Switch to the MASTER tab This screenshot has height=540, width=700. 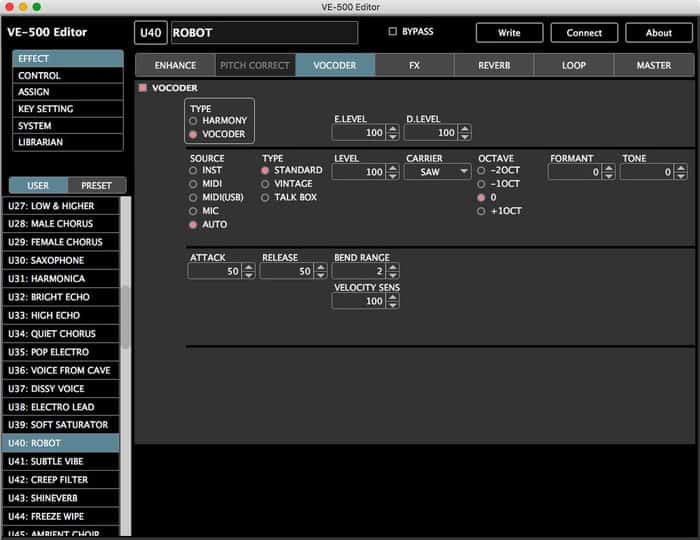pyautogui.click(x=654, y=65)
